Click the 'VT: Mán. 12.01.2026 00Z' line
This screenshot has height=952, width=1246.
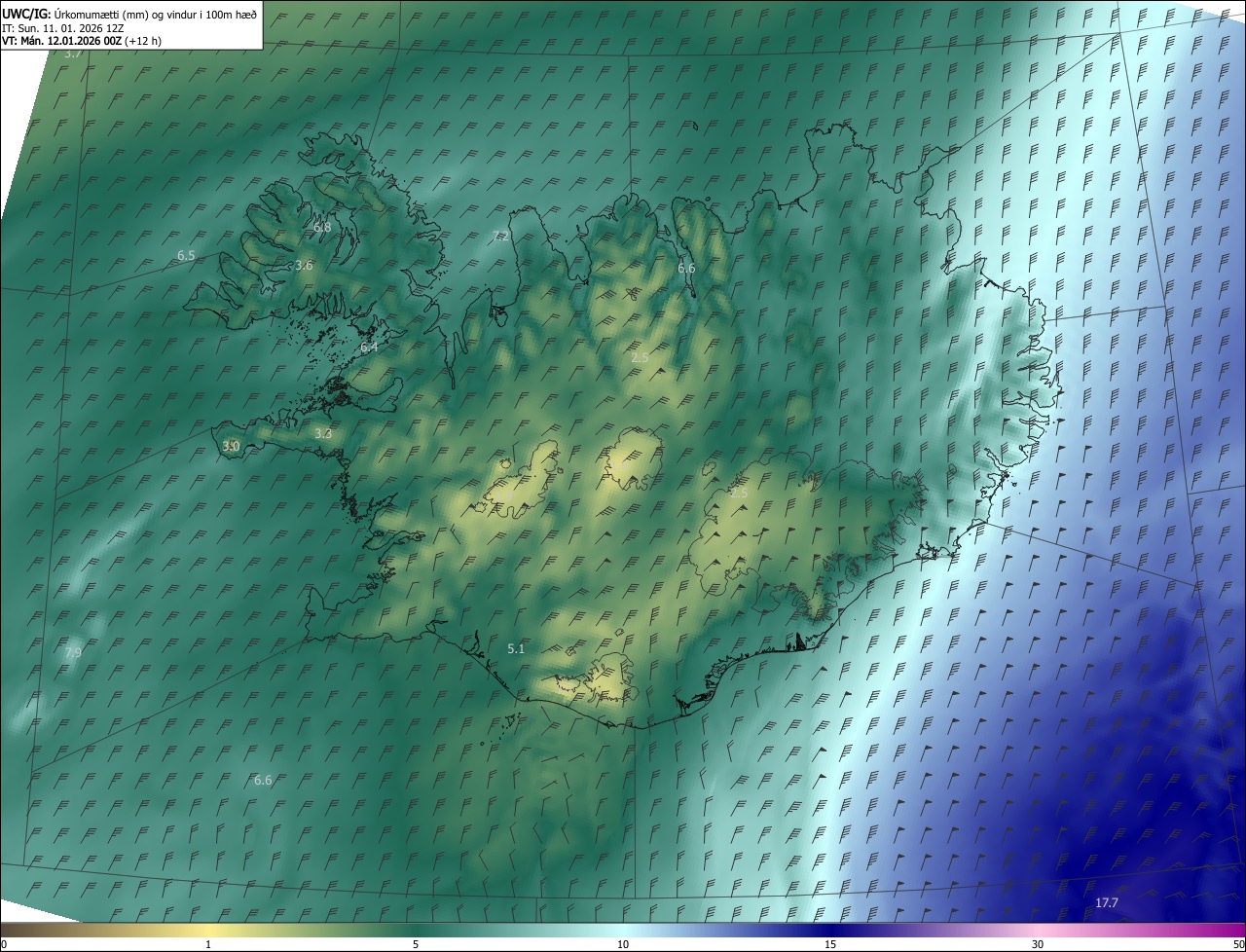[x=61, y=41]
